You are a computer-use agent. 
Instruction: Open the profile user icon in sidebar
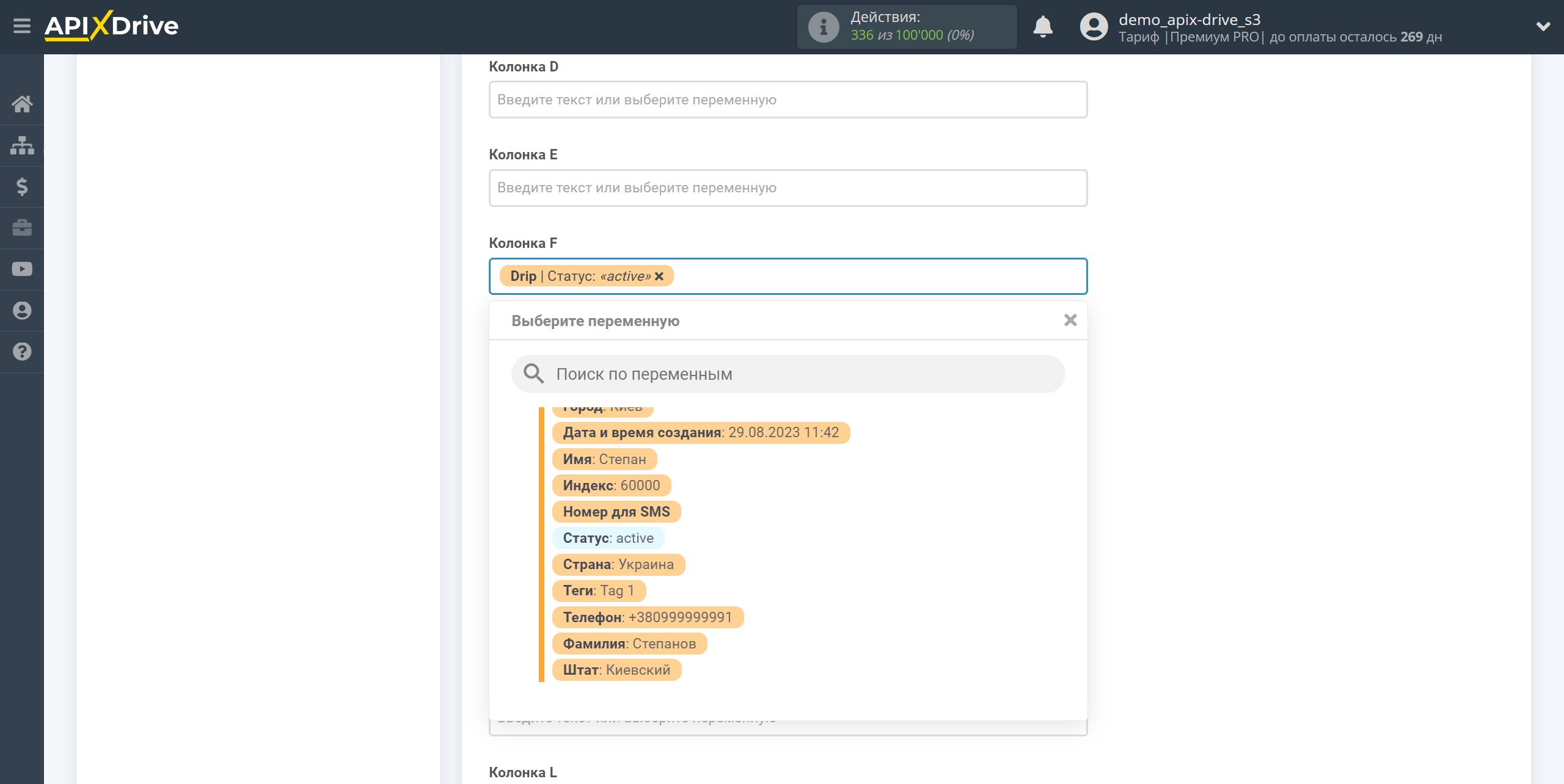point(22,311)
